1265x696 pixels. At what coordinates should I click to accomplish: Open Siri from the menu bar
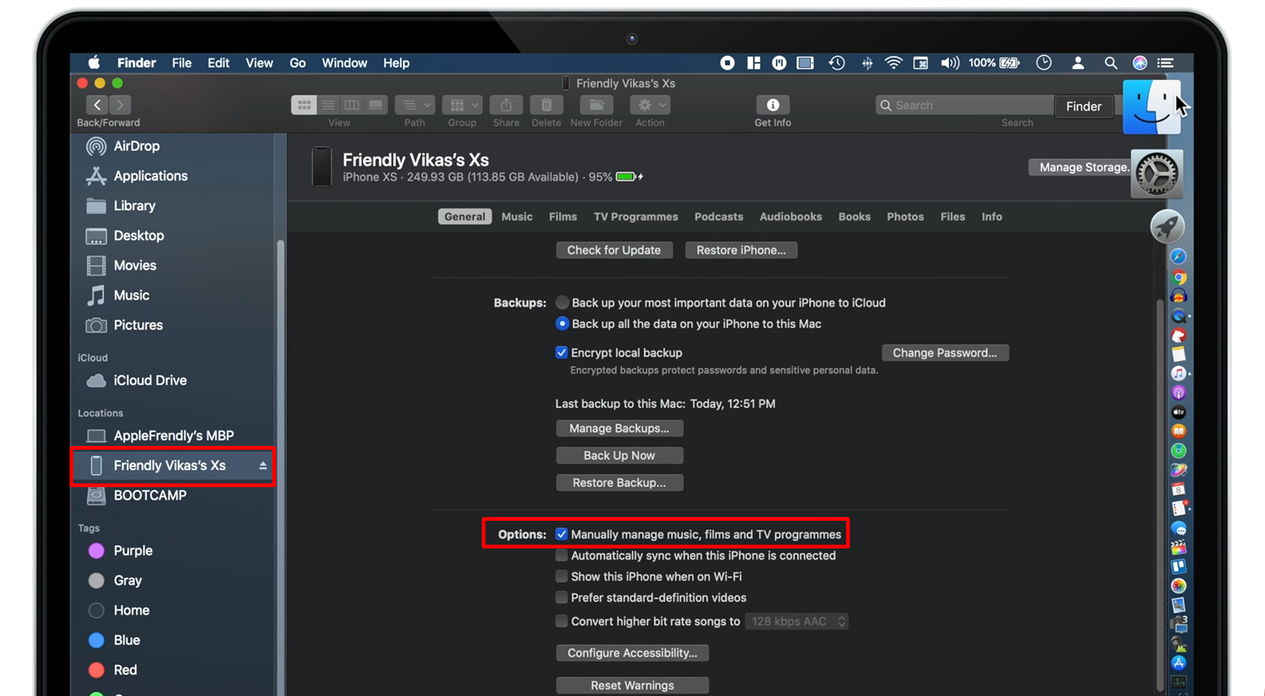tap(1140, 62)
